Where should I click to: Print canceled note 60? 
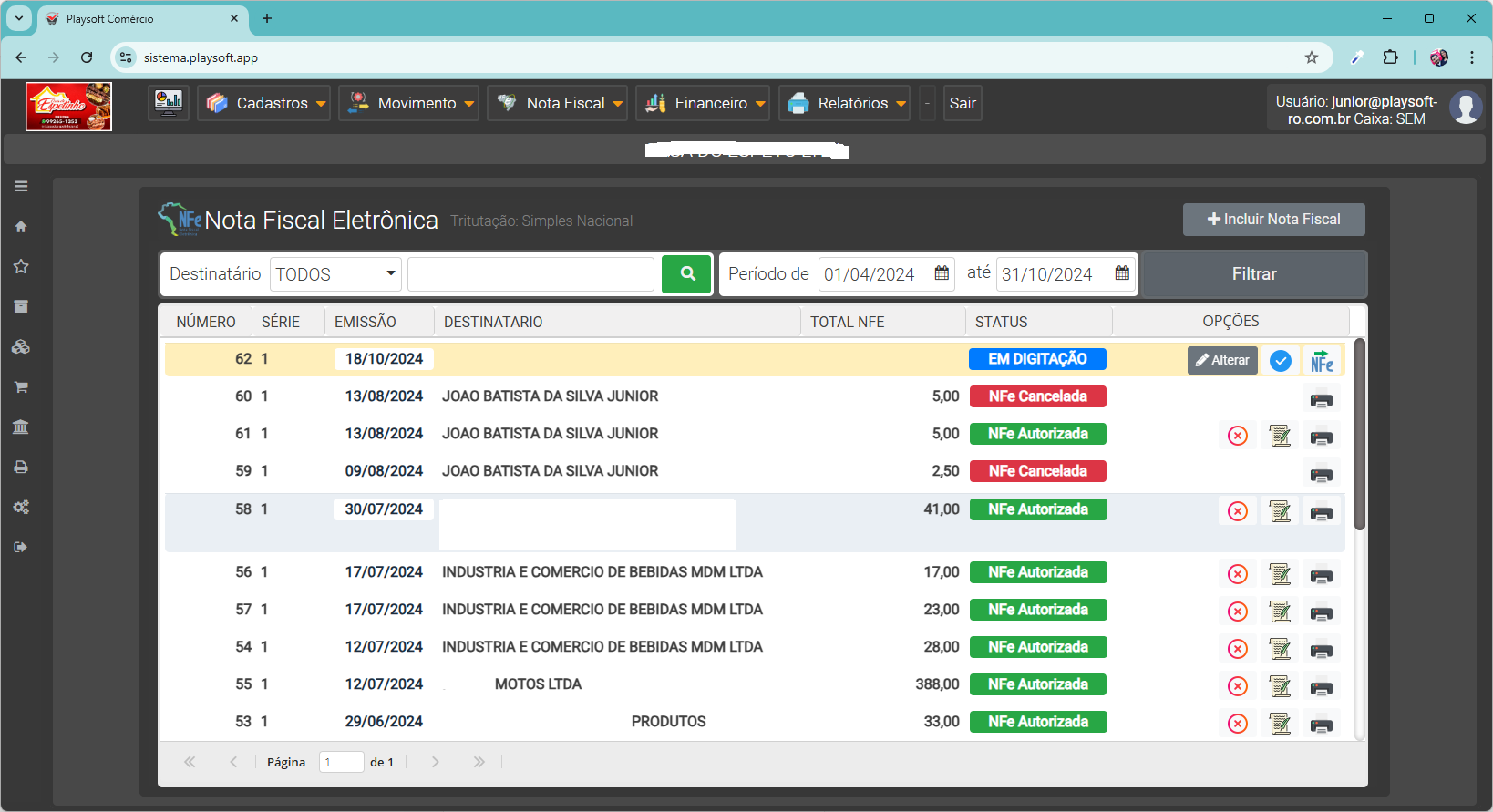(x=1322, y=399)
